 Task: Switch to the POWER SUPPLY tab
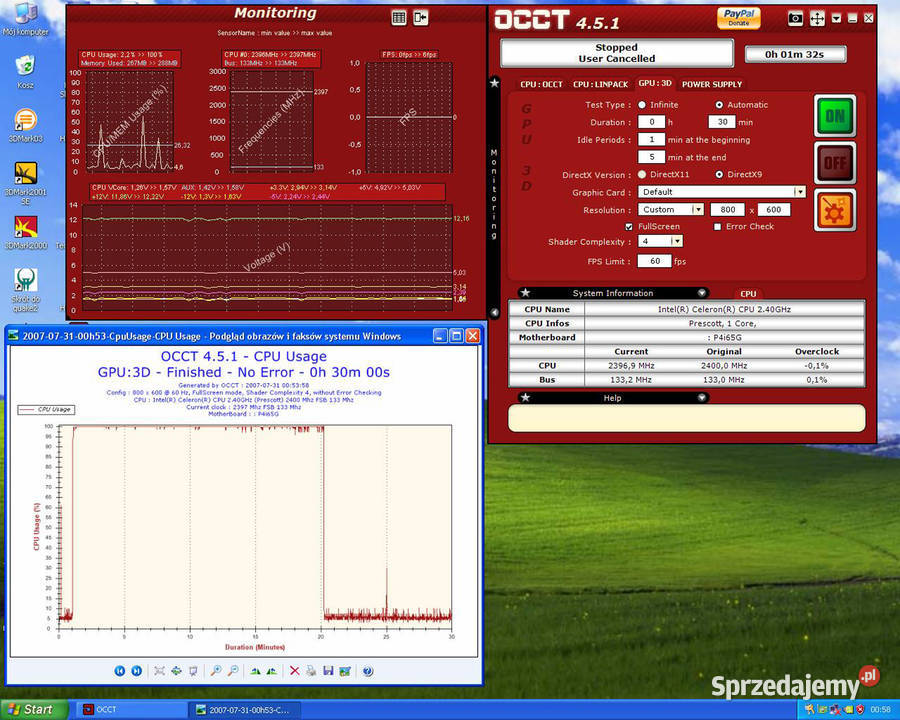point(712,85)
